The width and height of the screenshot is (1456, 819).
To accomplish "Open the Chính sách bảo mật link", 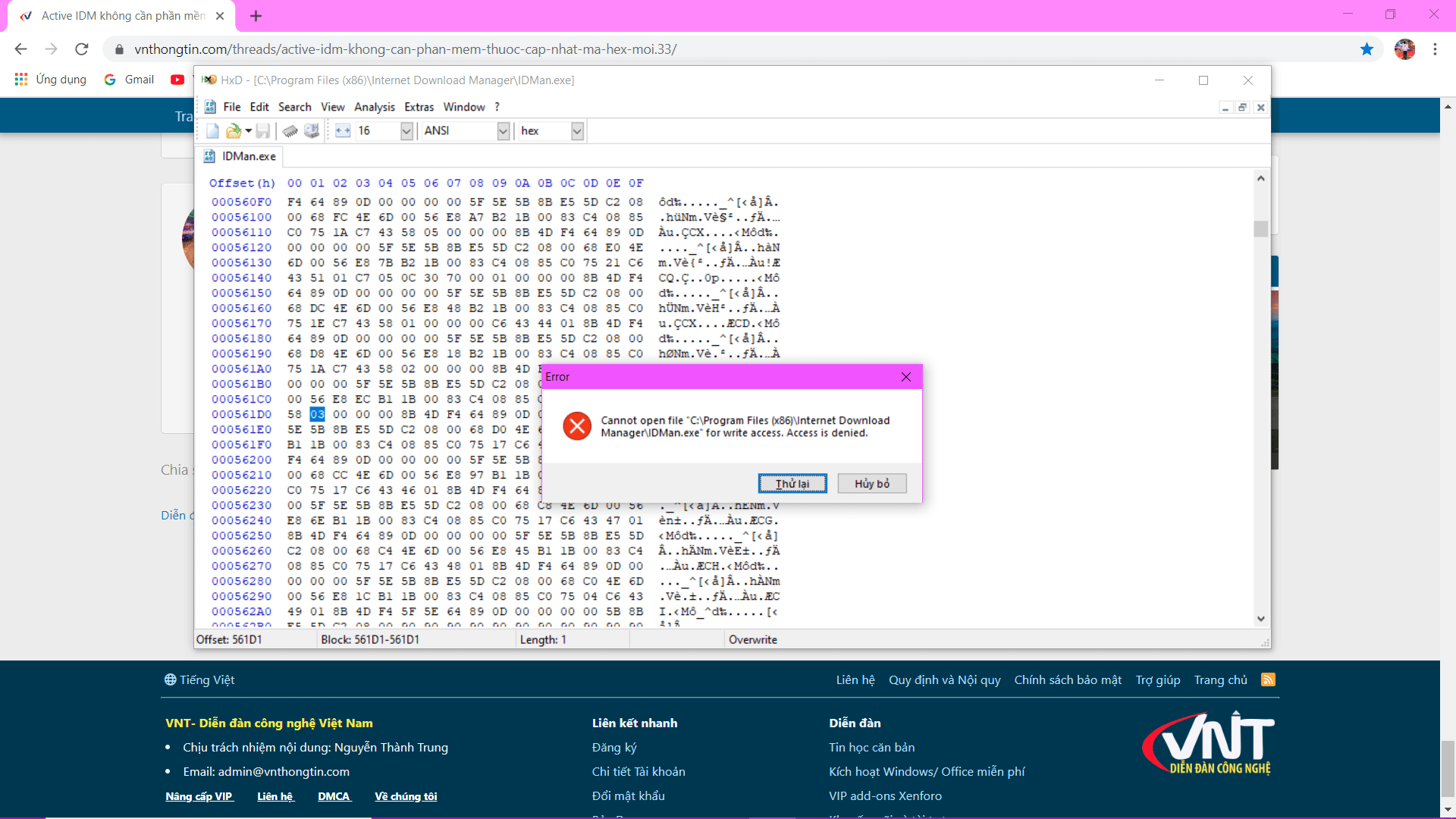I will 1067,679.
